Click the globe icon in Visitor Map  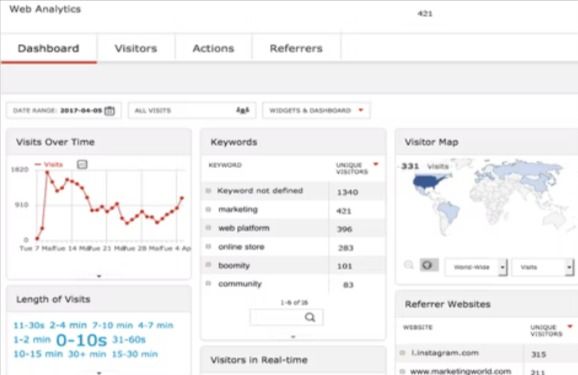click(x=429, y=265)
